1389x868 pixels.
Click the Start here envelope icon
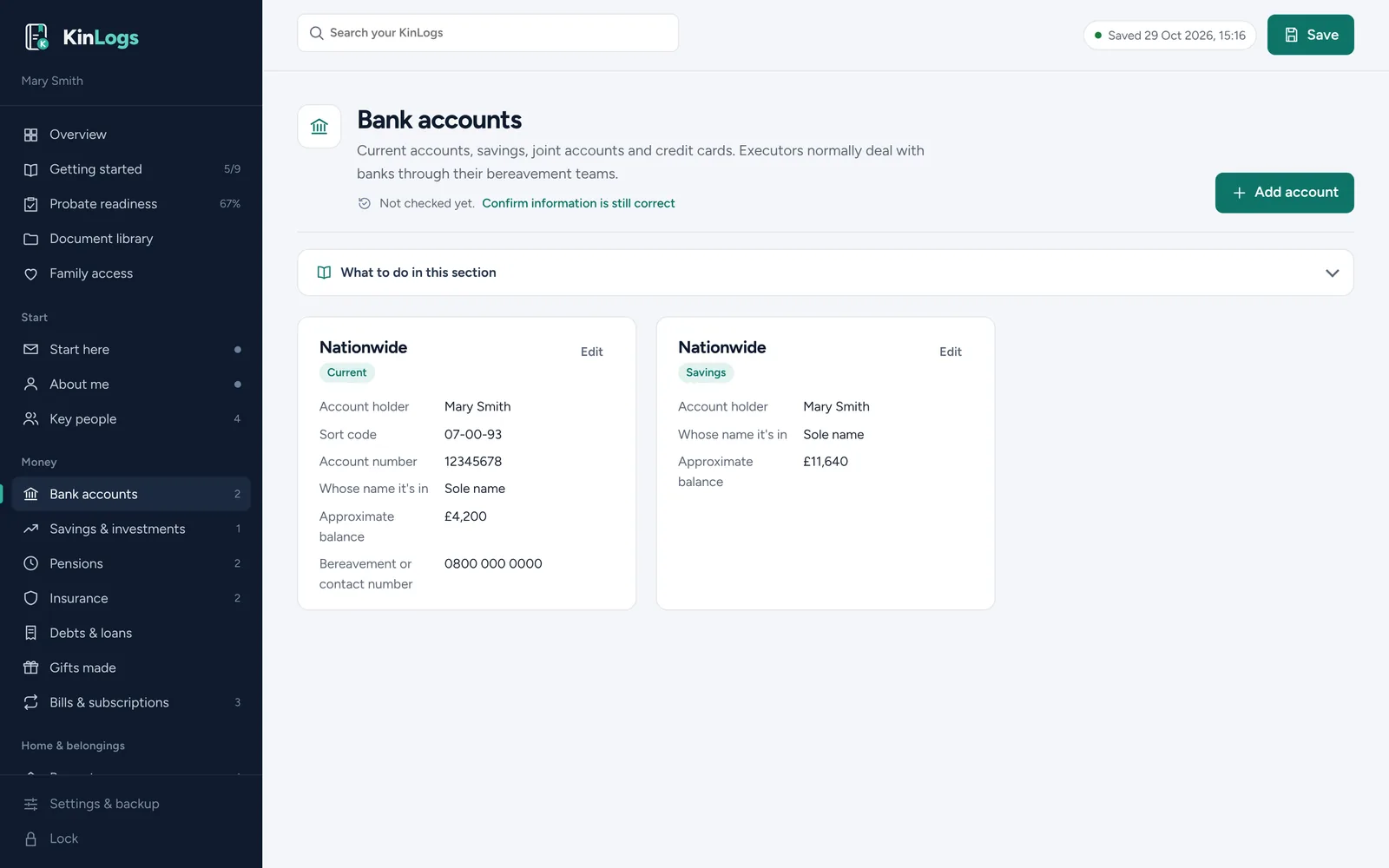click(31, 350)
